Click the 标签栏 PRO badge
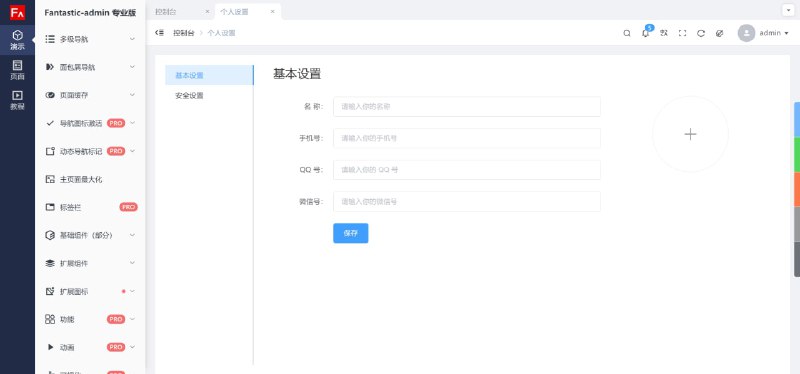This screenshot has height=374, width=800. tap(129, 207)
